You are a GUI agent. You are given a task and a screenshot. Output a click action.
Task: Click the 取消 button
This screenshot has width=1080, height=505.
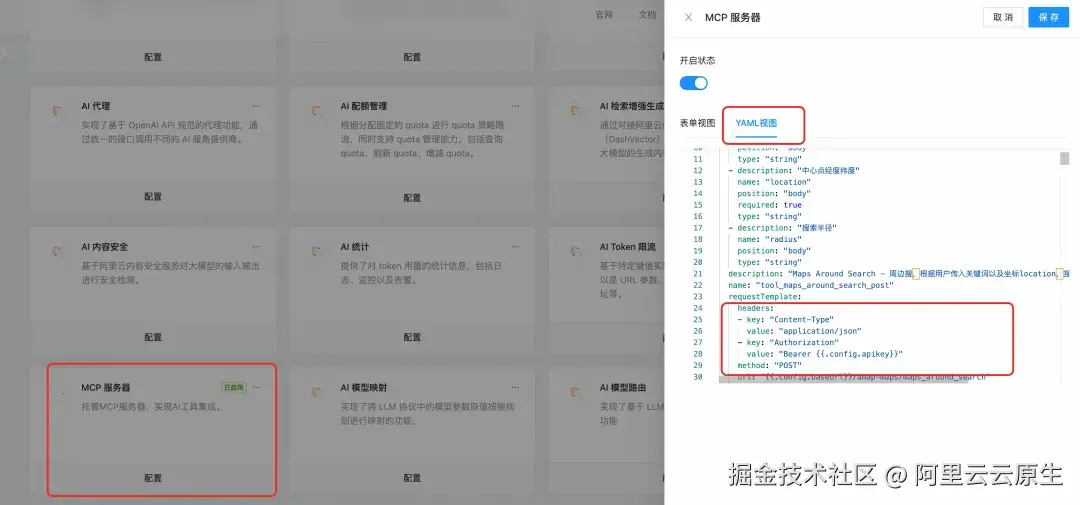click(x=1003, y=18)
